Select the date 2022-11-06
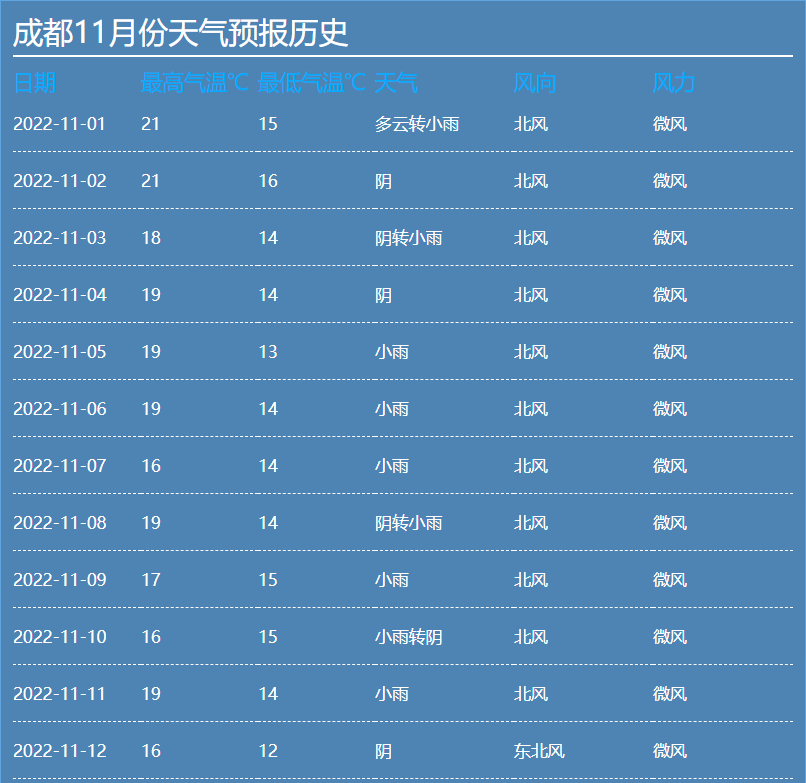806x783 pixels. point(60,409)
